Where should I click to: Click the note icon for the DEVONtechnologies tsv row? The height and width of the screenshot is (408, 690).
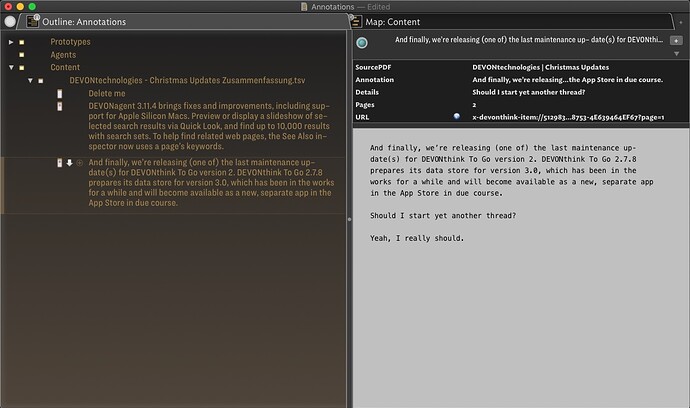tap(40, 81)
